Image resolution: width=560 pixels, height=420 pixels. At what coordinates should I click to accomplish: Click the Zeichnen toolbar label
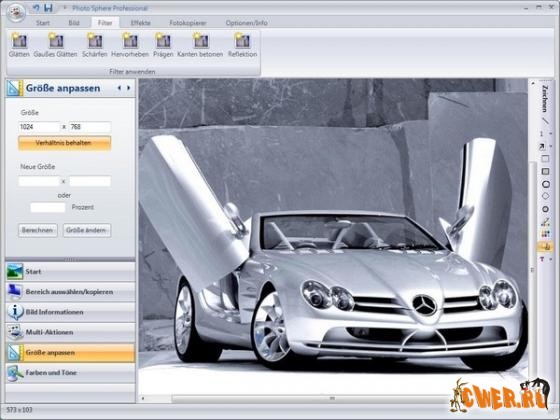pyautogui.click(x=545, y=99)
